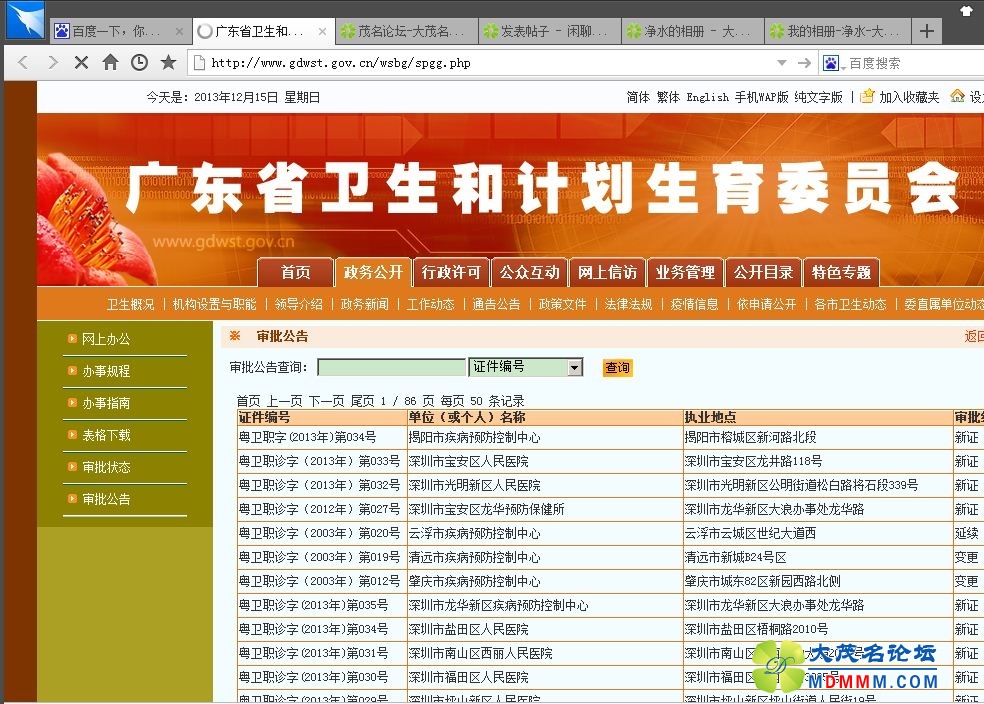Screen dimensions: 984x704
Task: Open the 行政许可 navigation tab
Action: [x=451, y=272]
